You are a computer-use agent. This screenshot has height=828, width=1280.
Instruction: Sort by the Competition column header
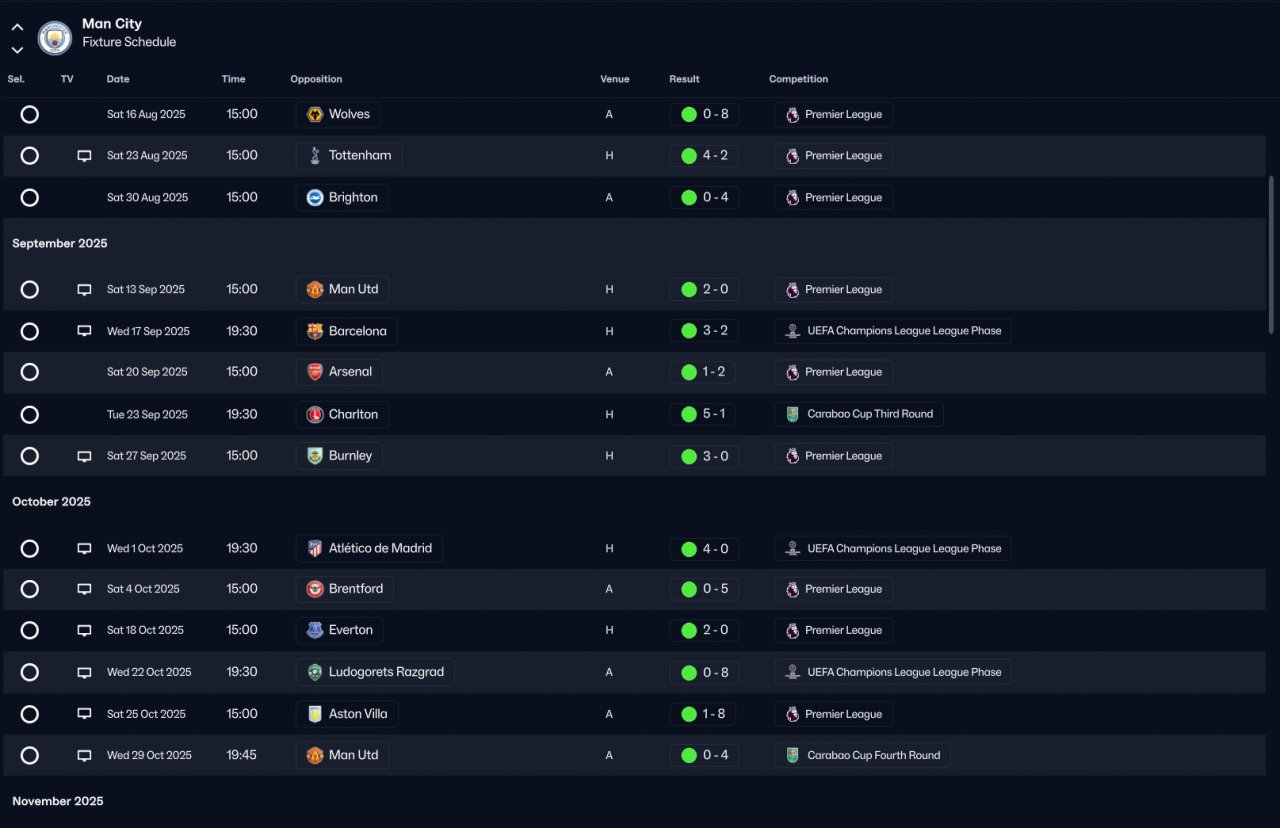(x=798, y=79)
